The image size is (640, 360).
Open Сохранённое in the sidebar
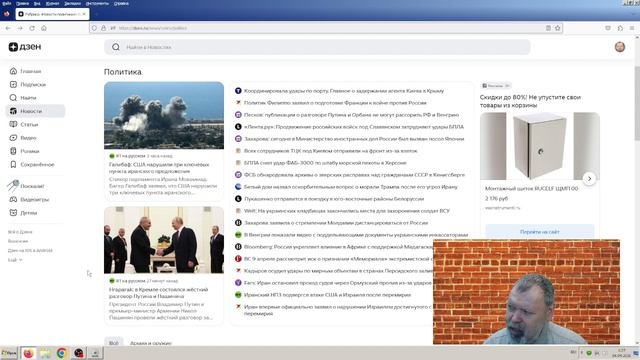pos(32,164)
